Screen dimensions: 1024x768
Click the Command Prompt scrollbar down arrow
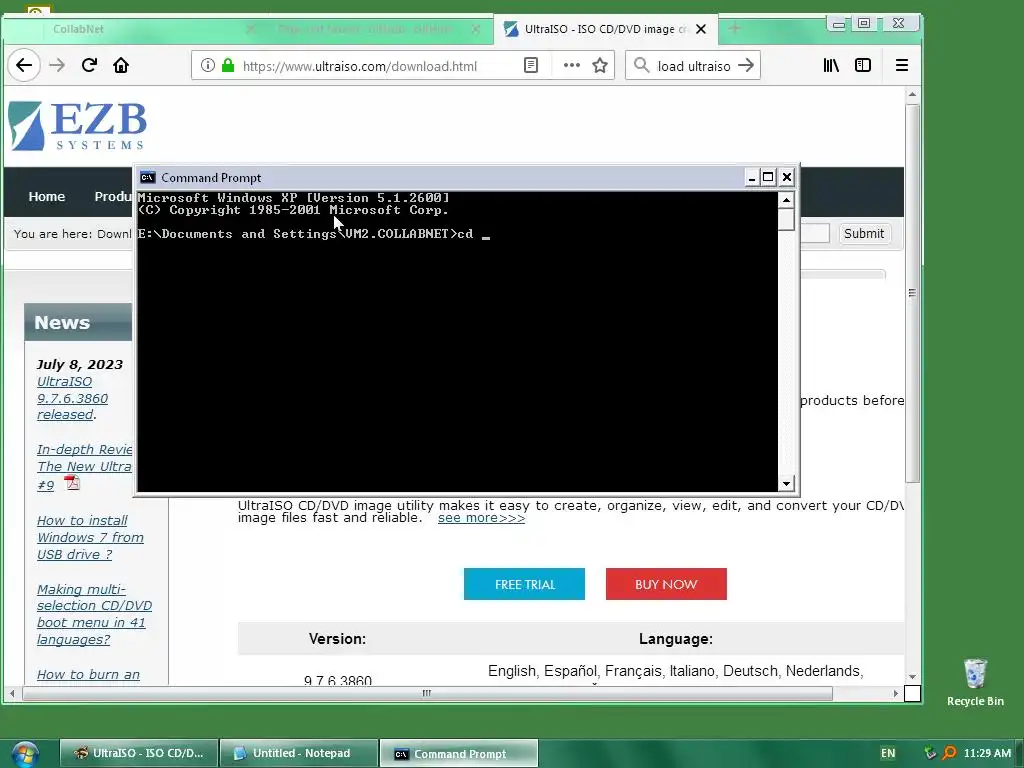[x=786, y=484]
